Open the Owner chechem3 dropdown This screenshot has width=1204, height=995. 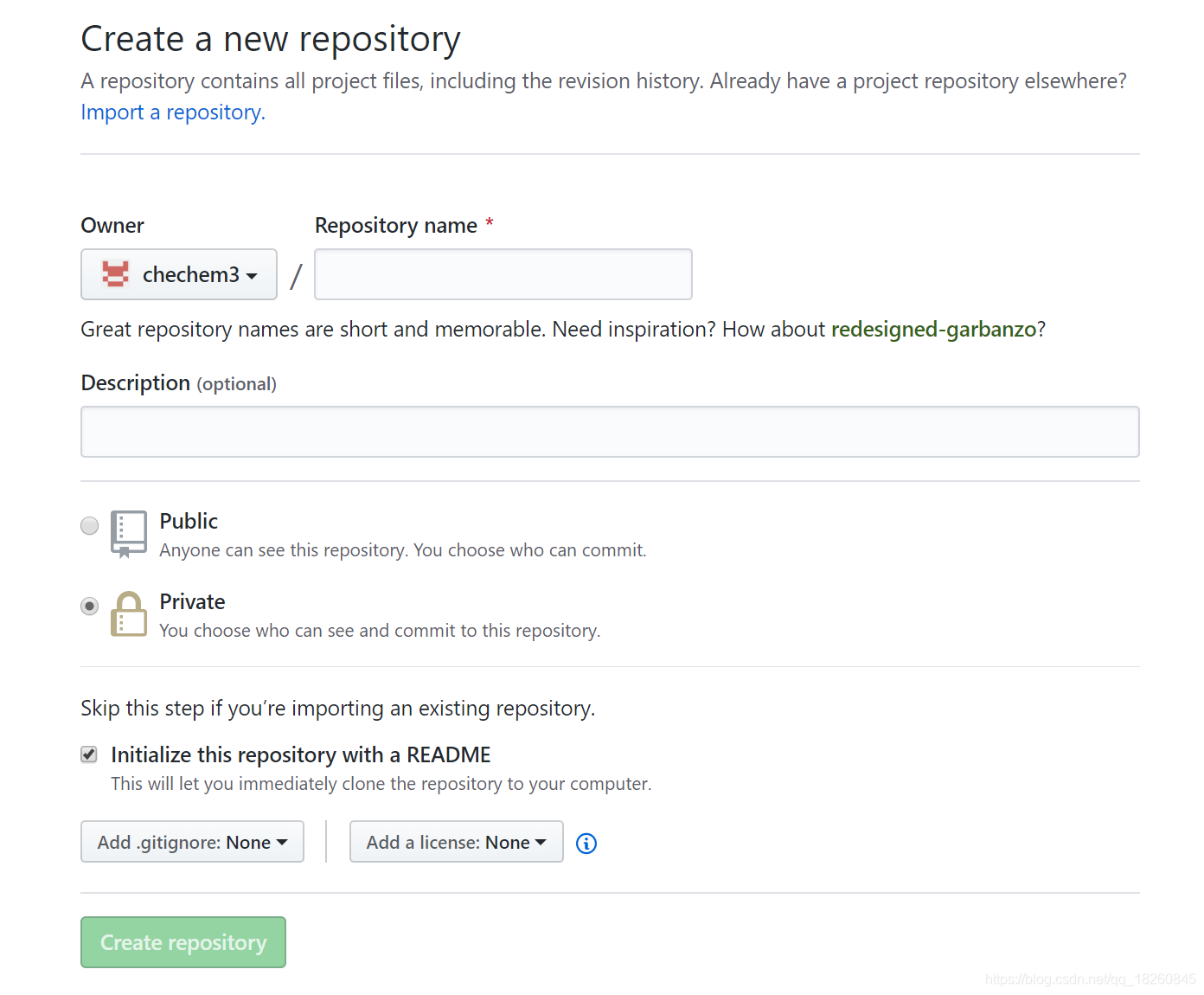click(179, 274)
